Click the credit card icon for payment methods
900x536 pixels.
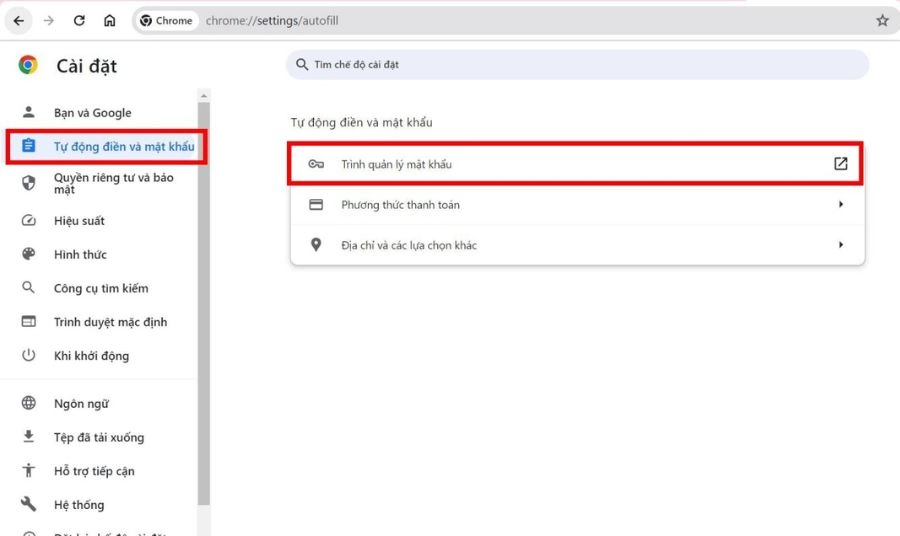[x=316, y=204]
